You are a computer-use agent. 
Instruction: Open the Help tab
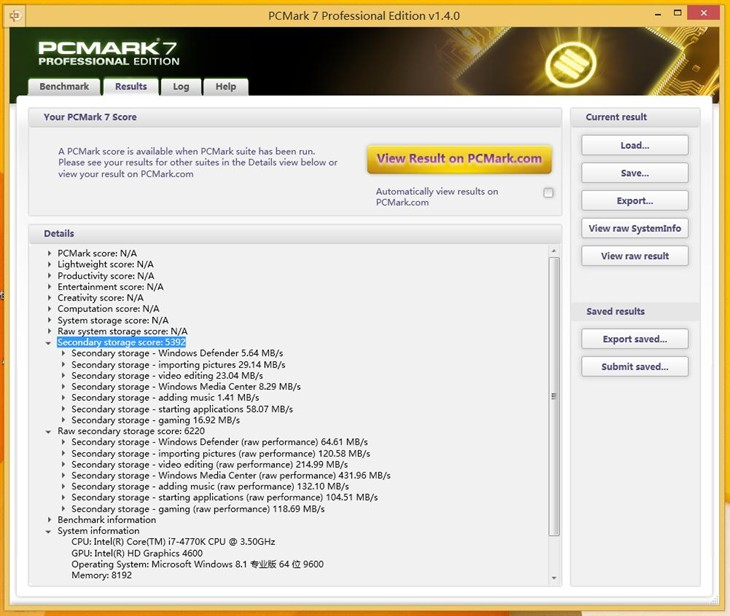(226, 87)
